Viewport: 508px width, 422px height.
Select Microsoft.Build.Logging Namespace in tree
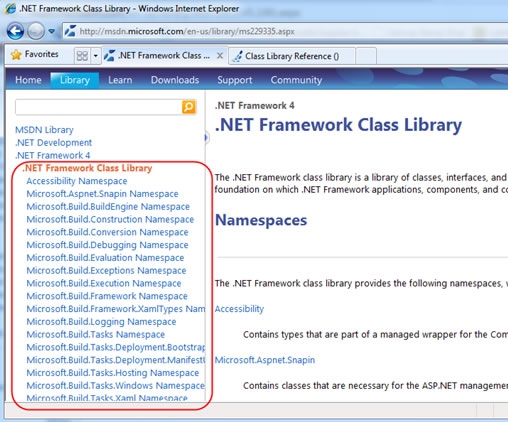(101, 322)
